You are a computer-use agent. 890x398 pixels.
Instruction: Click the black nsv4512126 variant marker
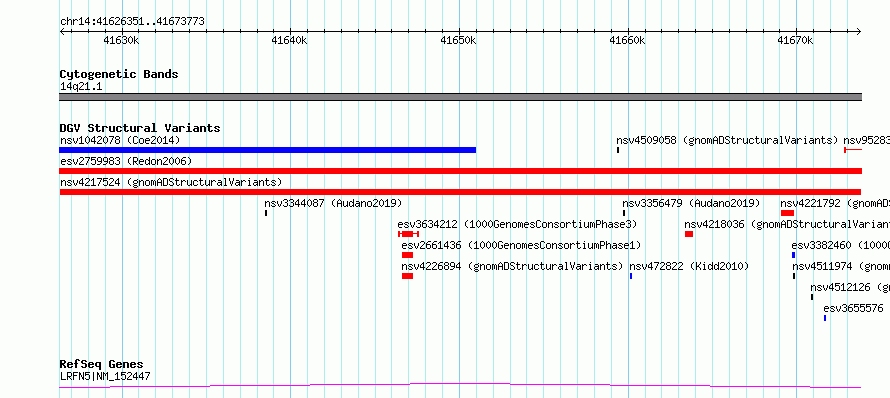812,297
